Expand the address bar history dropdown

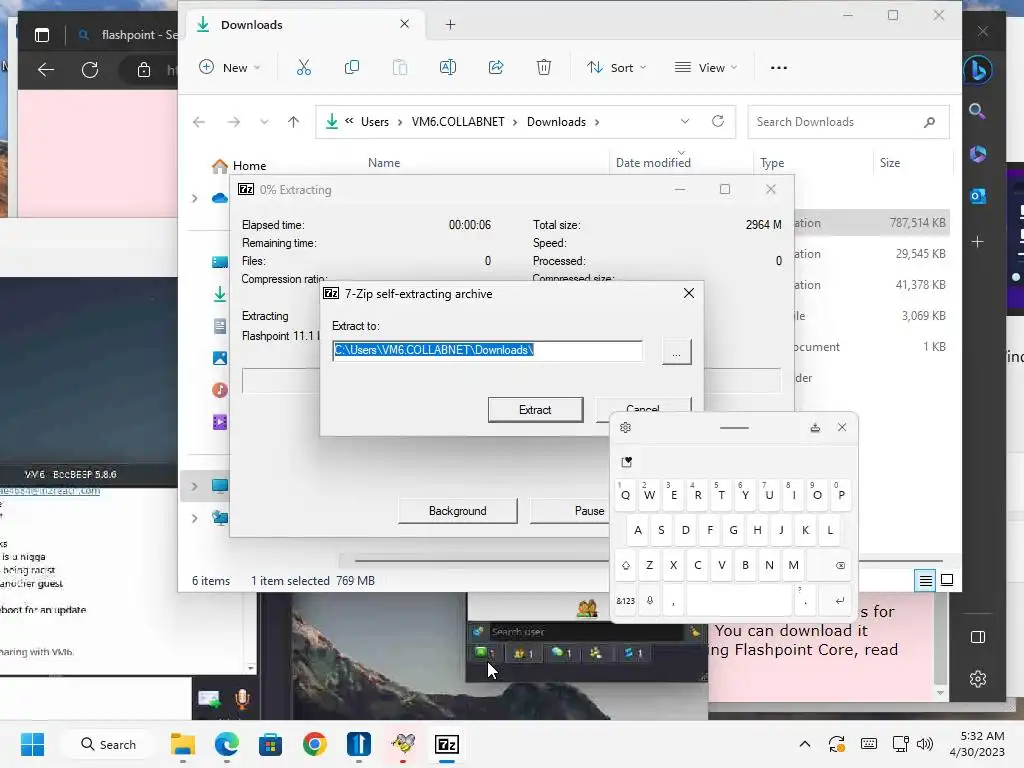click(684, 121)
